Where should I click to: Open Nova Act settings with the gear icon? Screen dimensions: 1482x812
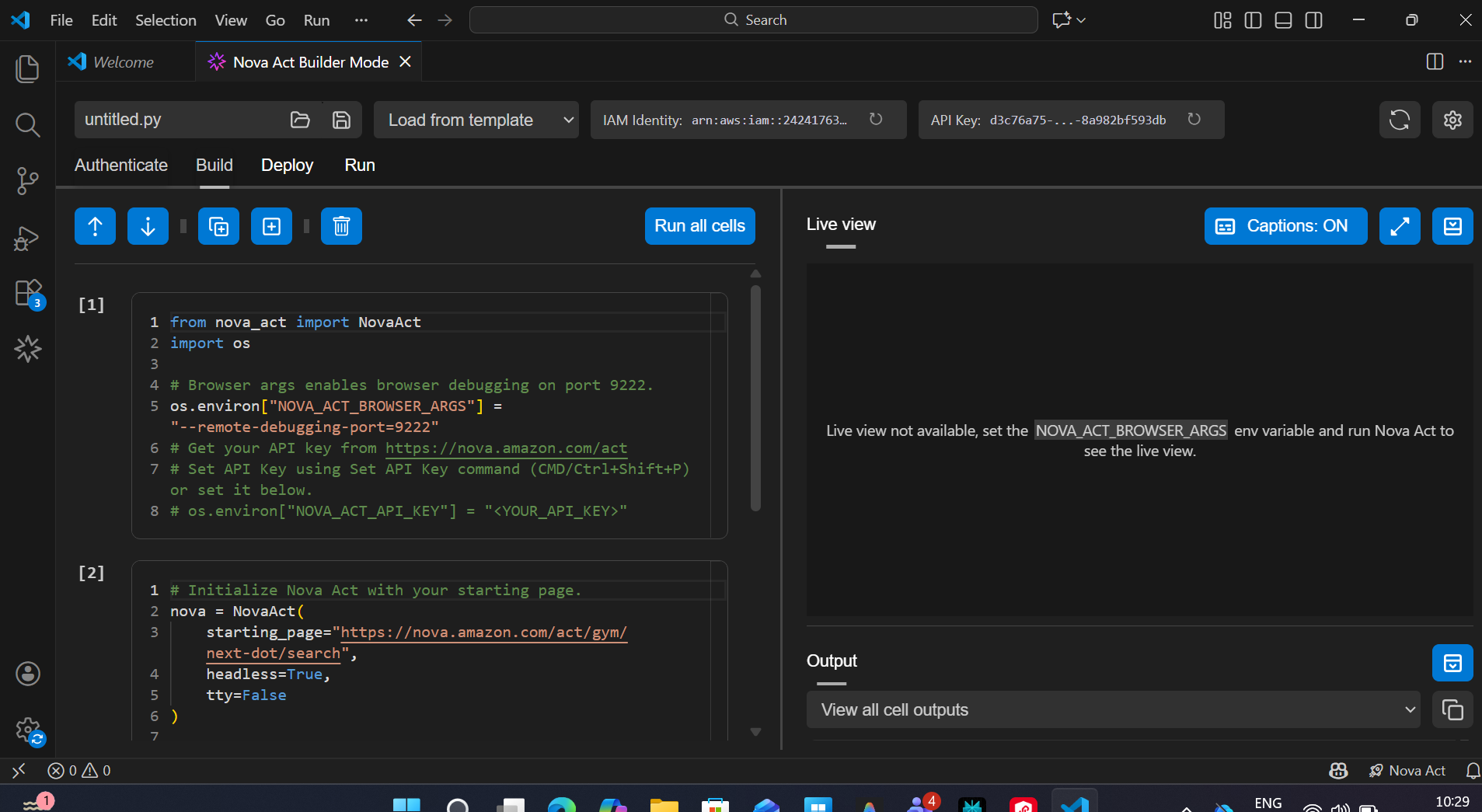pyautogui.click(x=1452, y=120)
